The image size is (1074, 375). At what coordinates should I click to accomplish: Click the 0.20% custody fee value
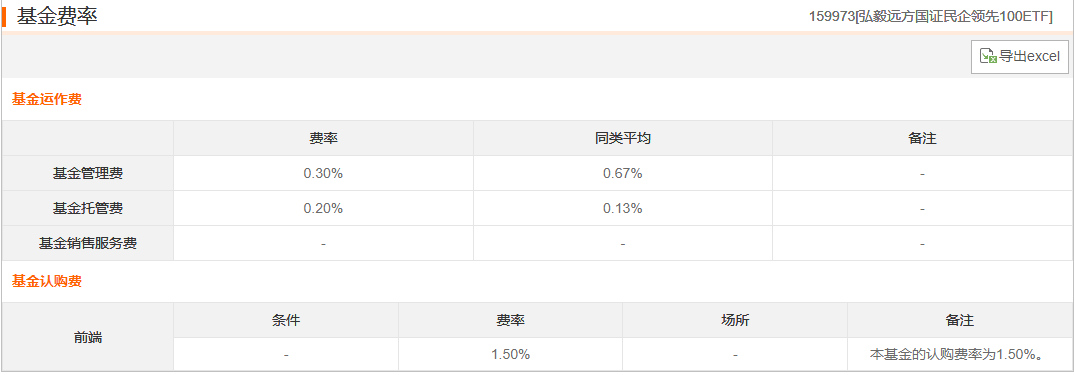tap(323, 209)
